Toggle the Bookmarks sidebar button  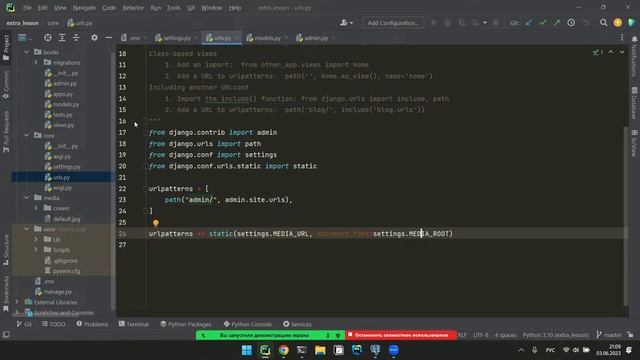[6, 294]
